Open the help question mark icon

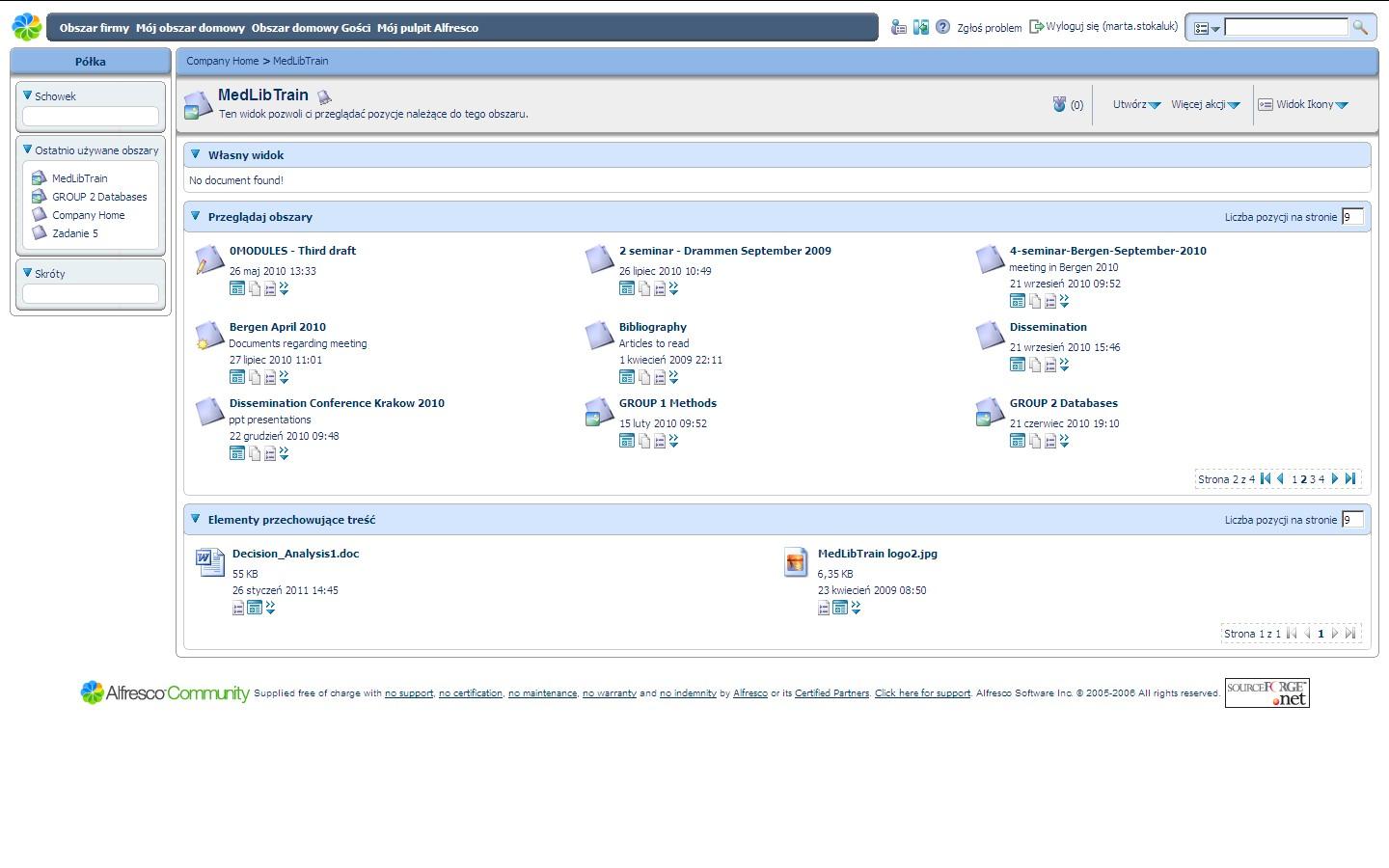coord(942,27)
